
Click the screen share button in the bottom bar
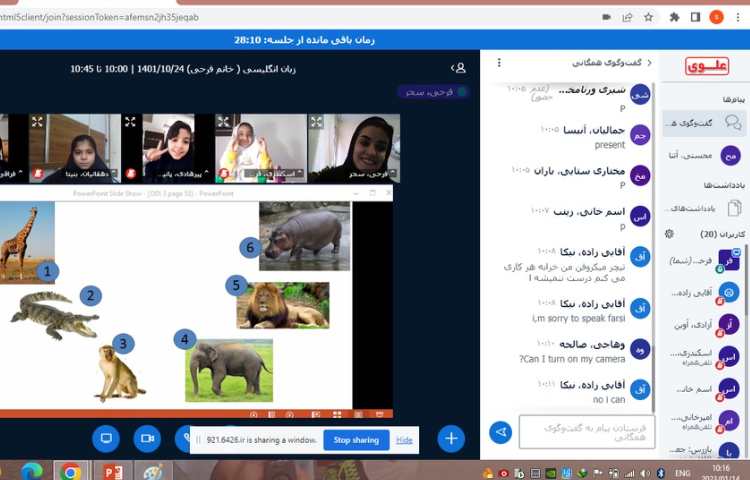tap(106, 438)
